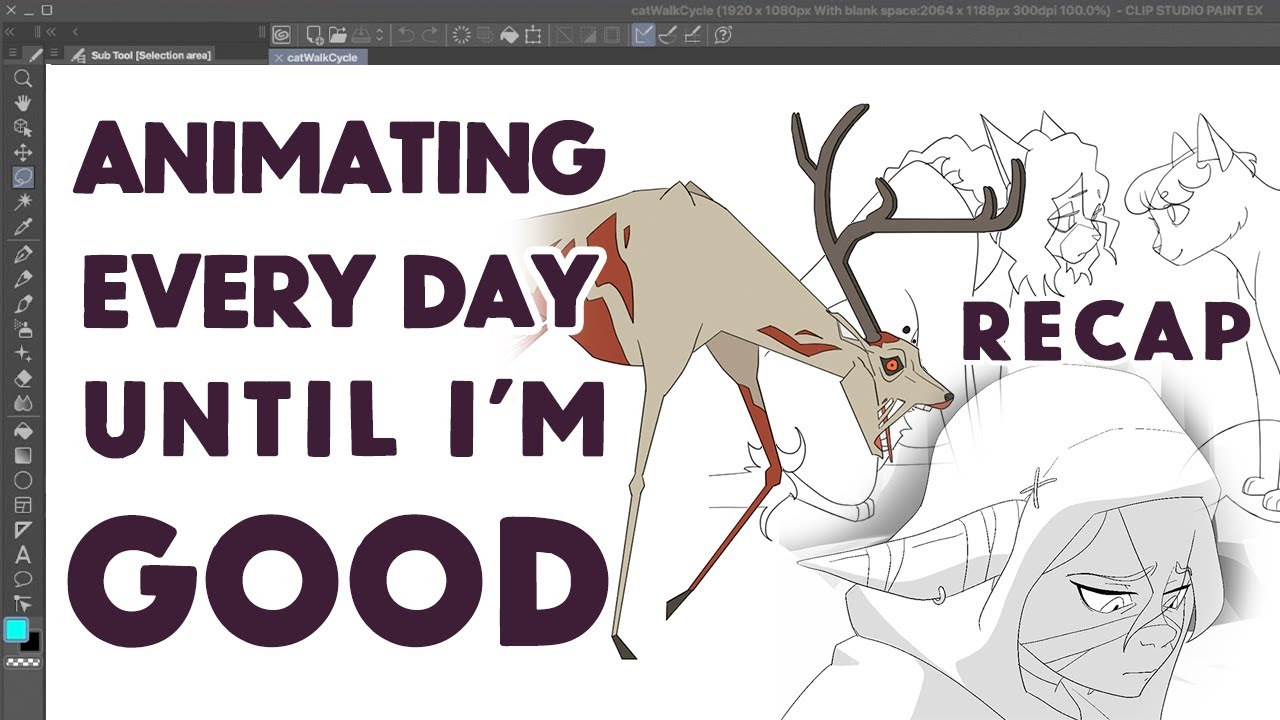Toggle Snap to grid

[x=691, y=35]
